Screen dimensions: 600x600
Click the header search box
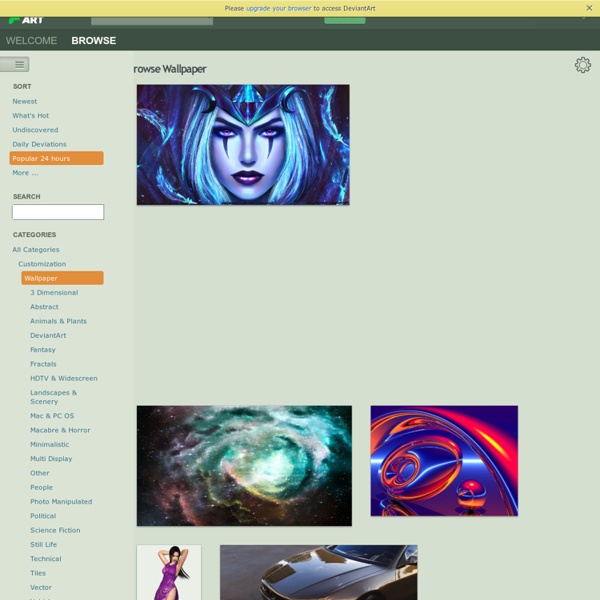(x=152, y=21)
